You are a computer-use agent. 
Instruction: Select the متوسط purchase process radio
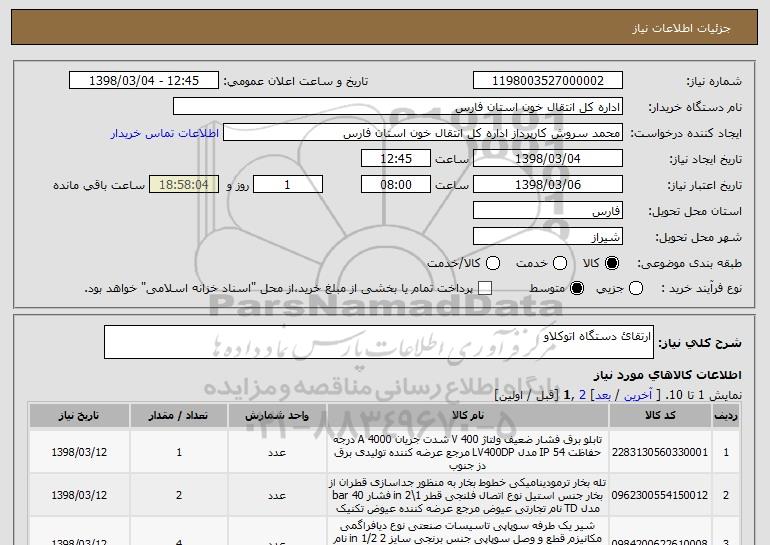(577, 288)
